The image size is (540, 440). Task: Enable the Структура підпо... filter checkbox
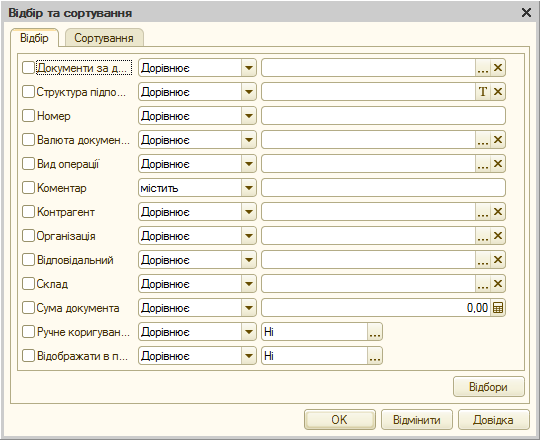click(28, 92)
